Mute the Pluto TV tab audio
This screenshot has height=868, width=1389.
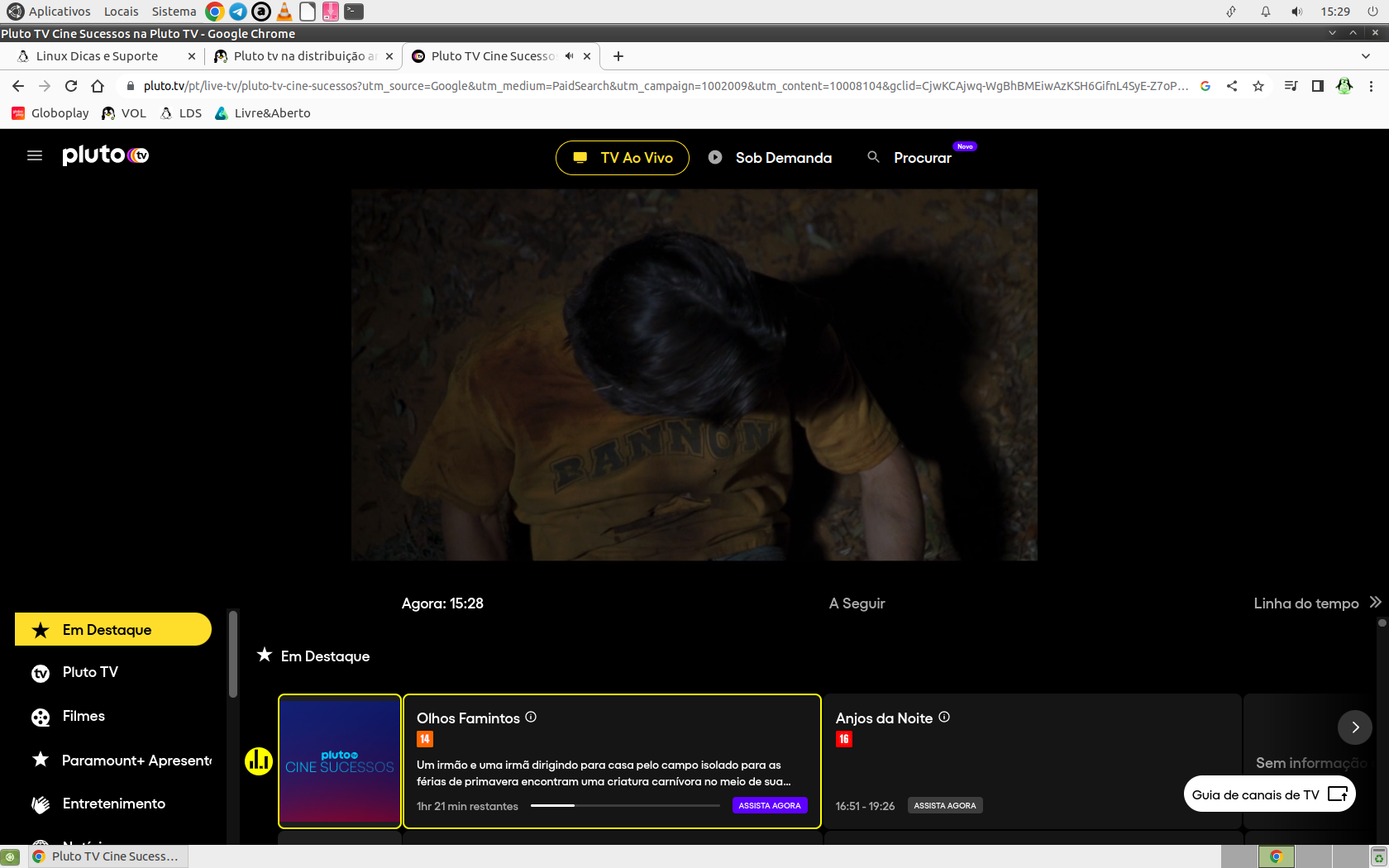tap(569, 56)
